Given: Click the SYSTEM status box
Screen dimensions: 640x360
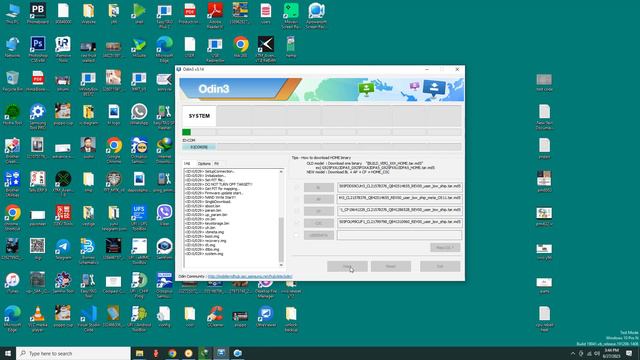Looking at the screenshot, I should (199, 116).
